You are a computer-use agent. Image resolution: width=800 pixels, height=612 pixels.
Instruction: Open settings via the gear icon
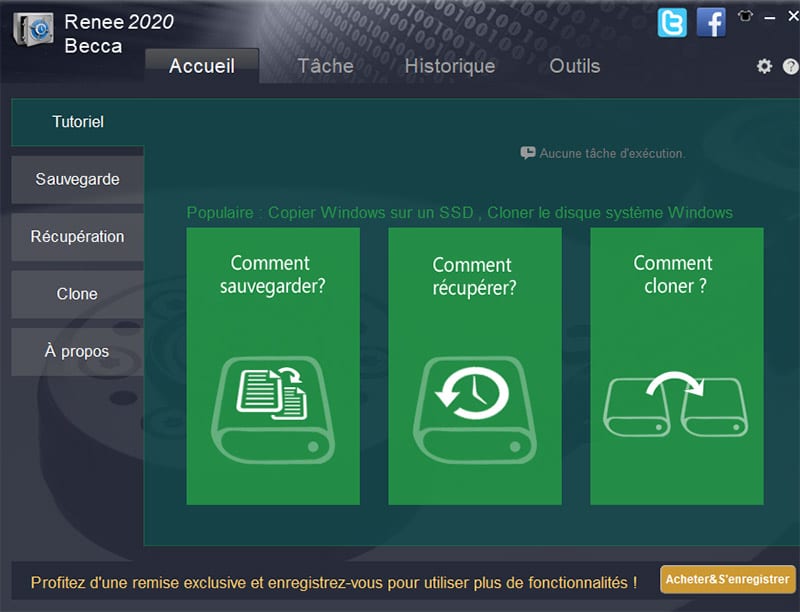coord(764,66)
